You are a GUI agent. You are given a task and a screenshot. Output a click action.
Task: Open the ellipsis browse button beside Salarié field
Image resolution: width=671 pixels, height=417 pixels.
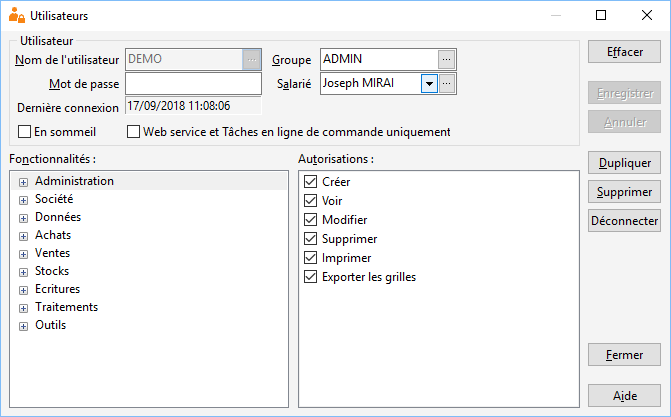(446, 83)
